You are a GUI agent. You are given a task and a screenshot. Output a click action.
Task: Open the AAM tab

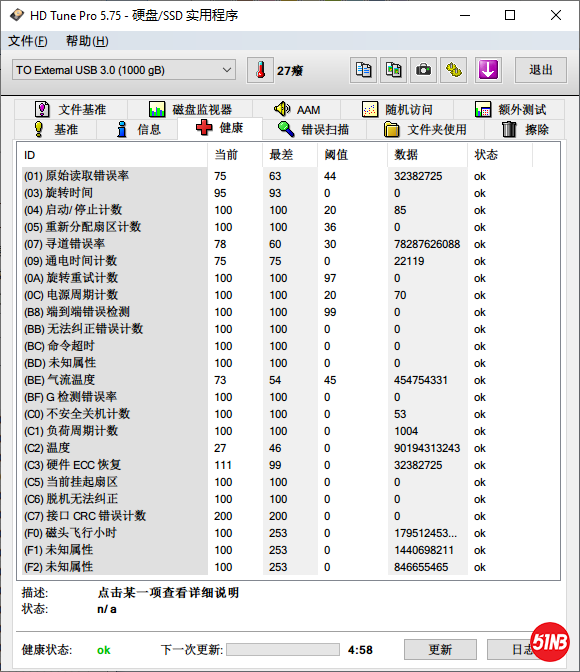(297, 110)
